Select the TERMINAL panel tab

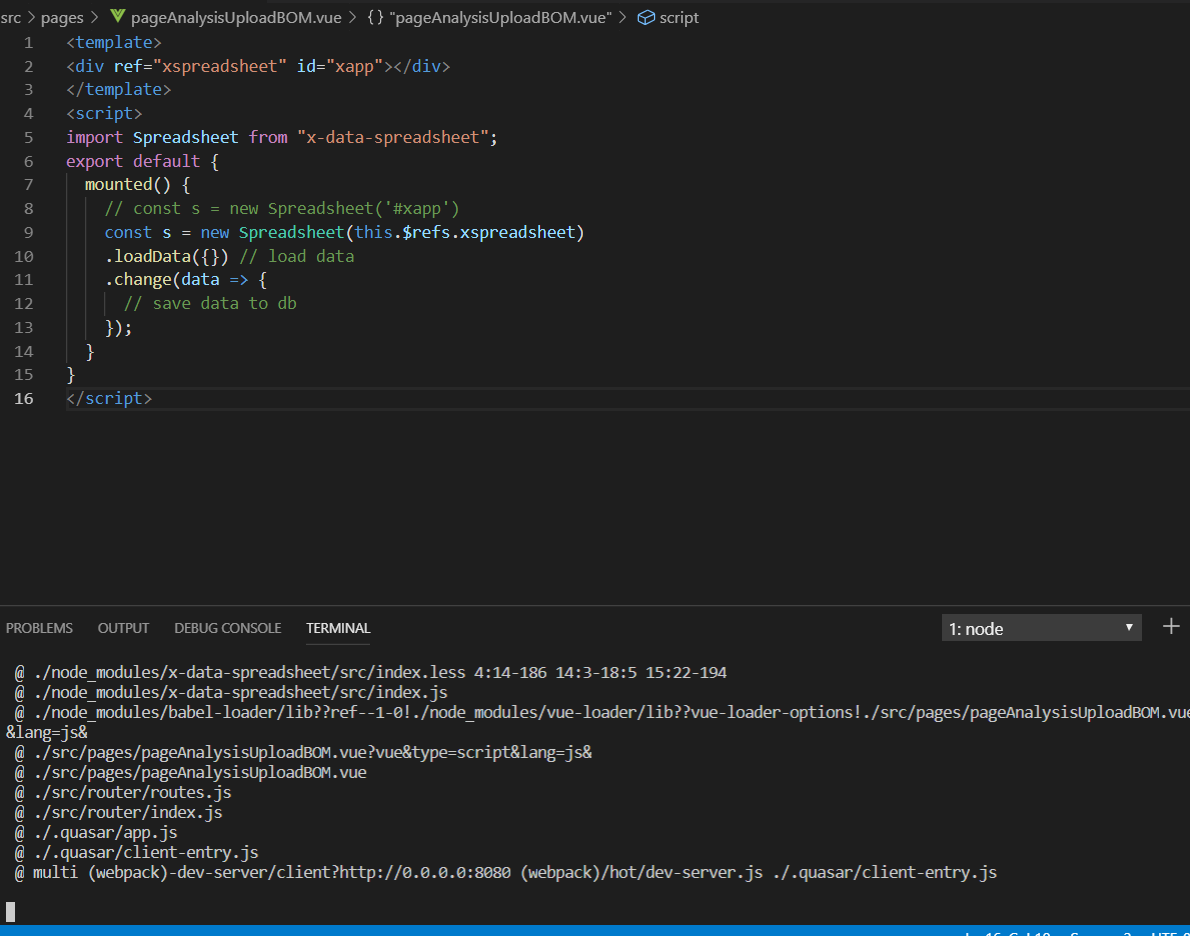tap(338, 628)
